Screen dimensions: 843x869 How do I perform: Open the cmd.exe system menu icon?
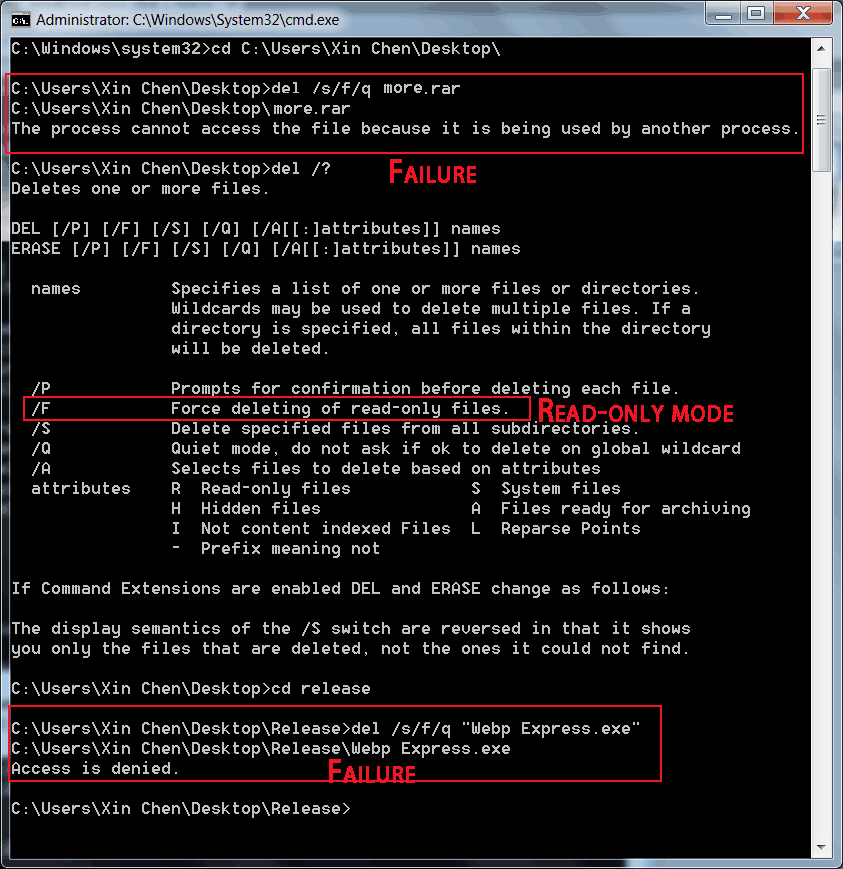coord(21,20)
